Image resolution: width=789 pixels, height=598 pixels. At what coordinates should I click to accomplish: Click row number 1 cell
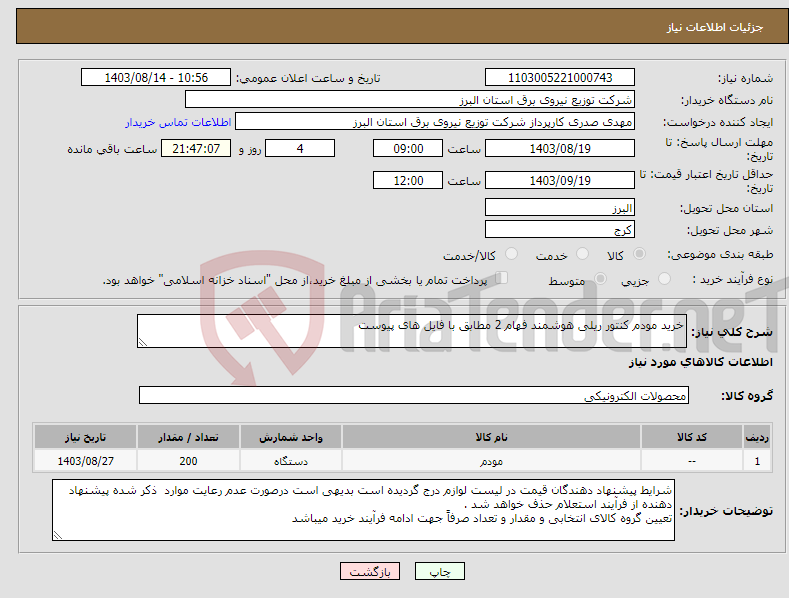click(x=757, y=461)
